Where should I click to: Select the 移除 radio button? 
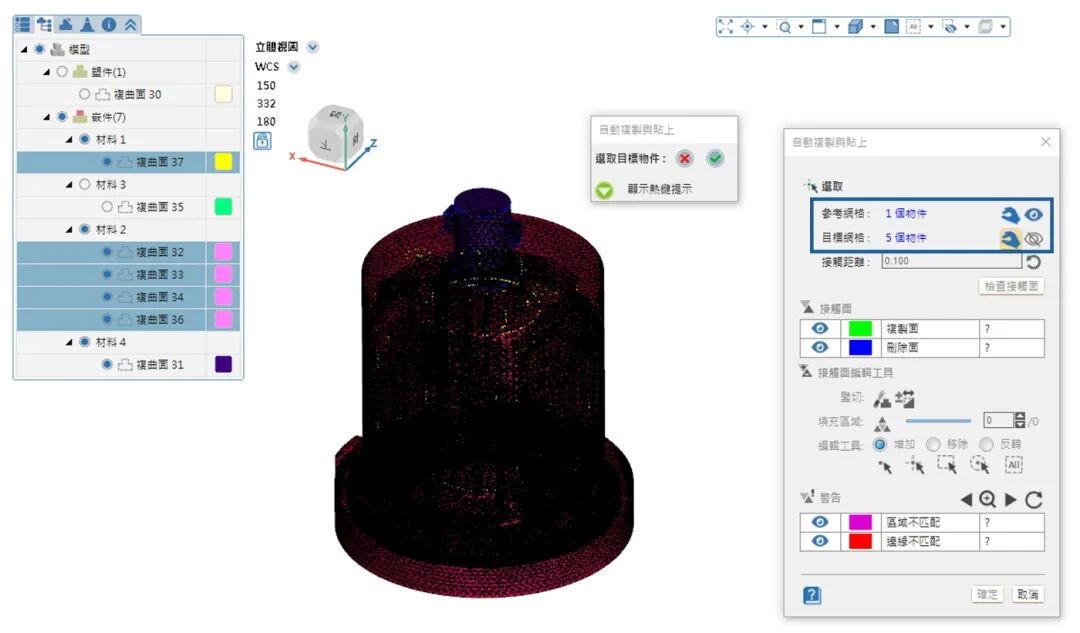[933, 444]
